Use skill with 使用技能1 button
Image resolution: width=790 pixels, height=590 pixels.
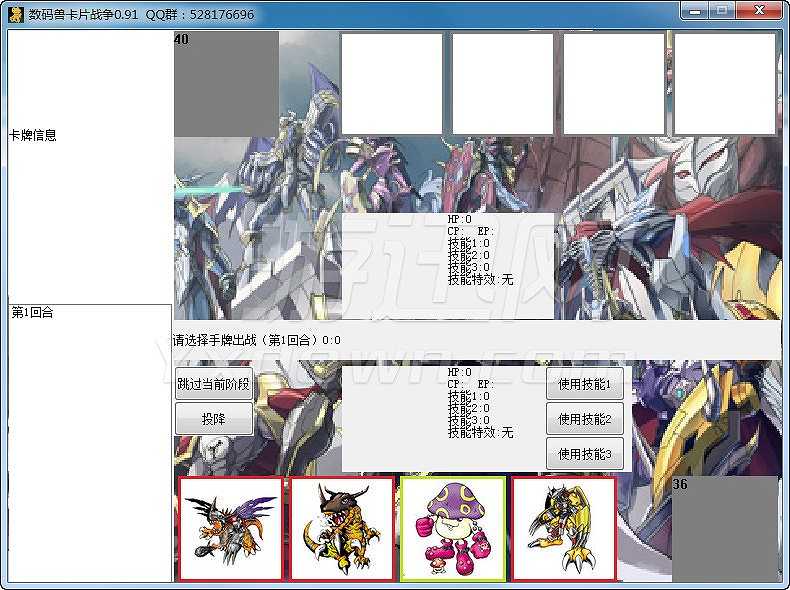click(584, 384)
